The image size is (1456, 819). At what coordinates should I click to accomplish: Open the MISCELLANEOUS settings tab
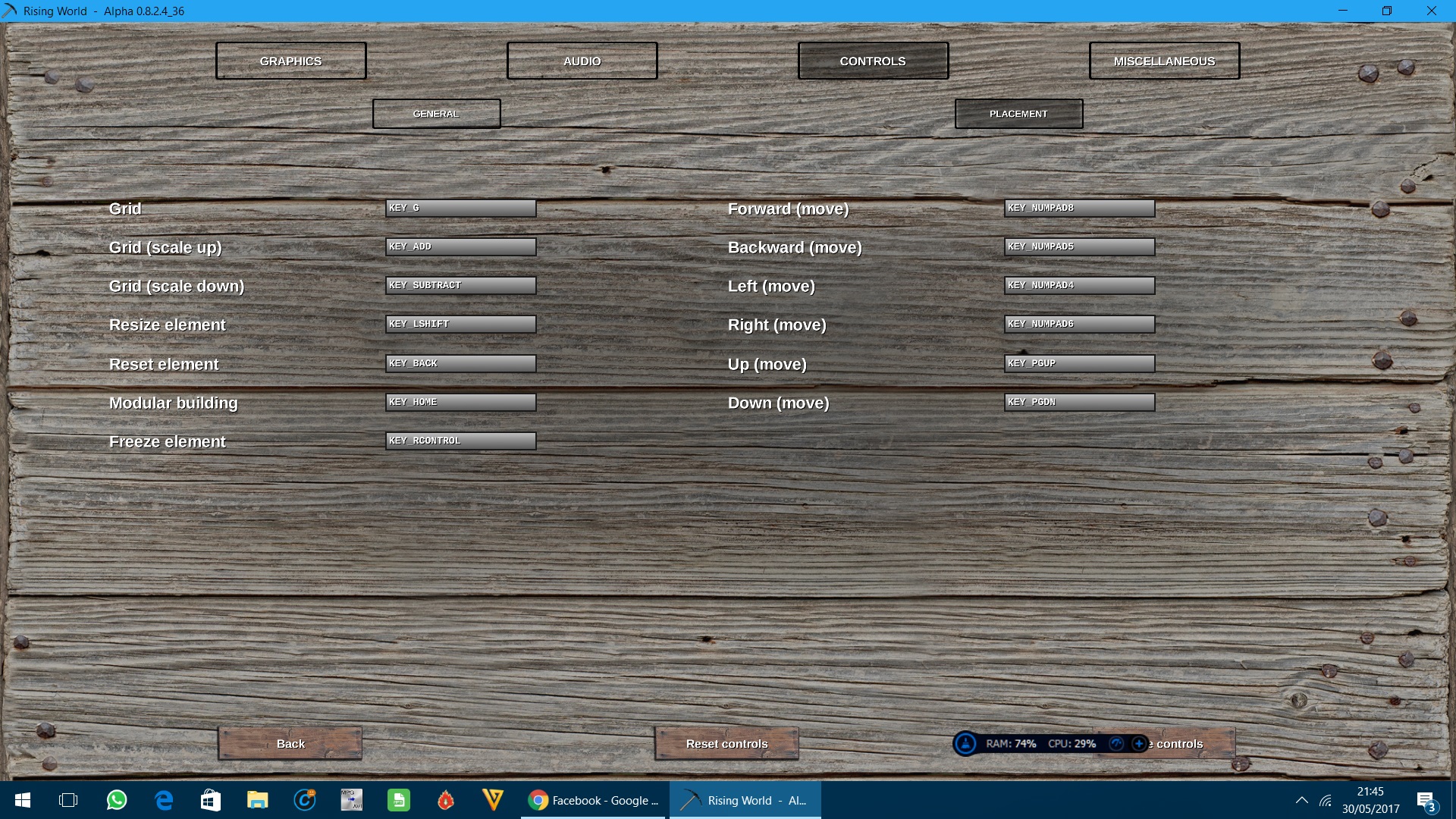pos(1165,61)
